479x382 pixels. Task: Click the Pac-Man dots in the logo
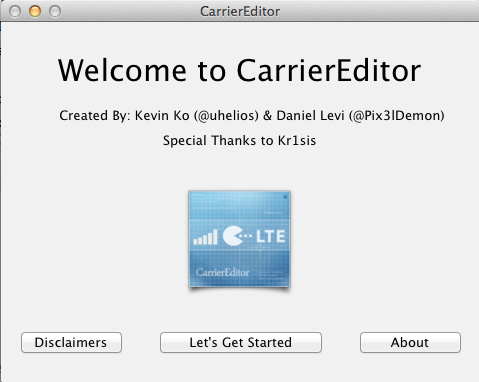(247, 236)
